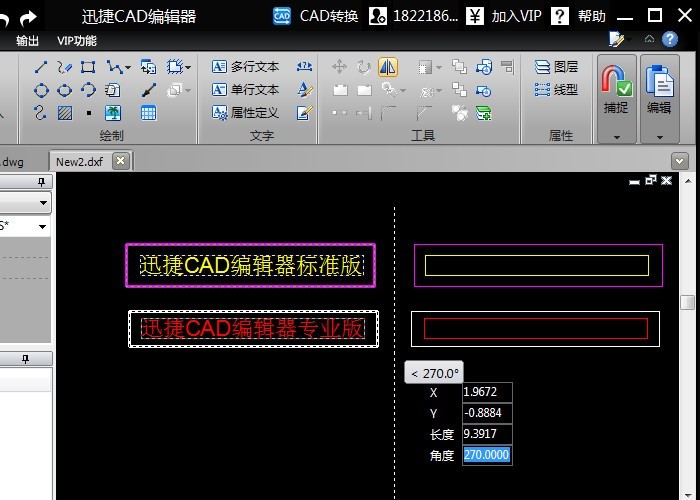Image resolution: width=700 pixels, height=500 pixels.
Task: Click the CAD转换 converter icon
Action: point(281,17)
